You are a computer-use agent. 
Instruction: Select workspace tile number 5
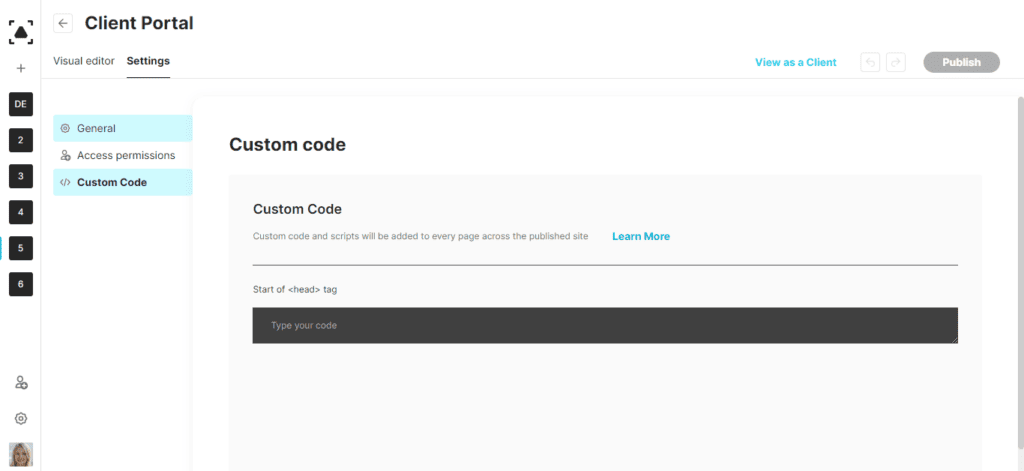[21, 248]
